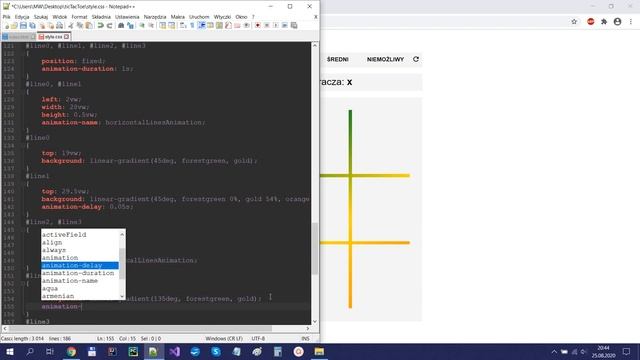The height and width of the screenshot is (360, 640).
Task: Toggle the Show all characters toolbar icon
Action: 192,26
